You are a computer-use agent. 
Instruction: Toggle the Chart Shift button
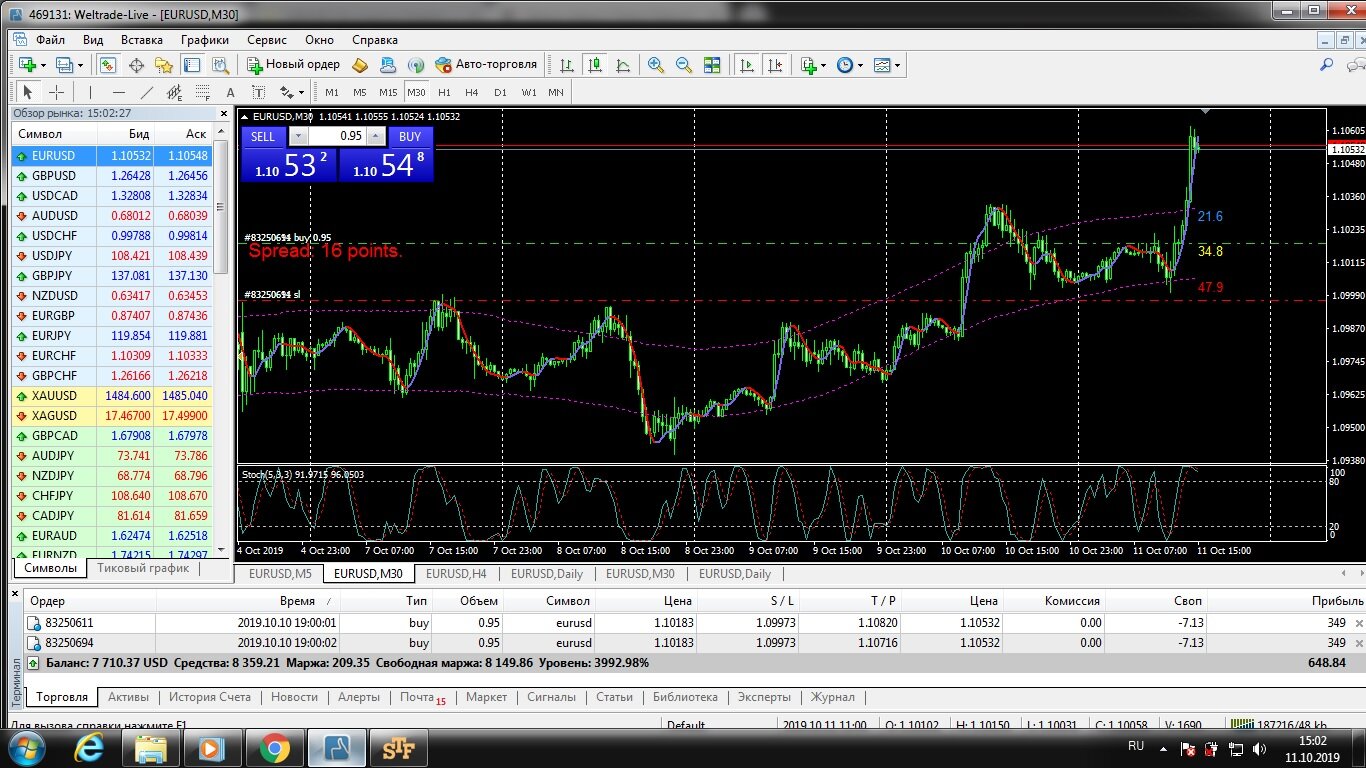[775, 65]
